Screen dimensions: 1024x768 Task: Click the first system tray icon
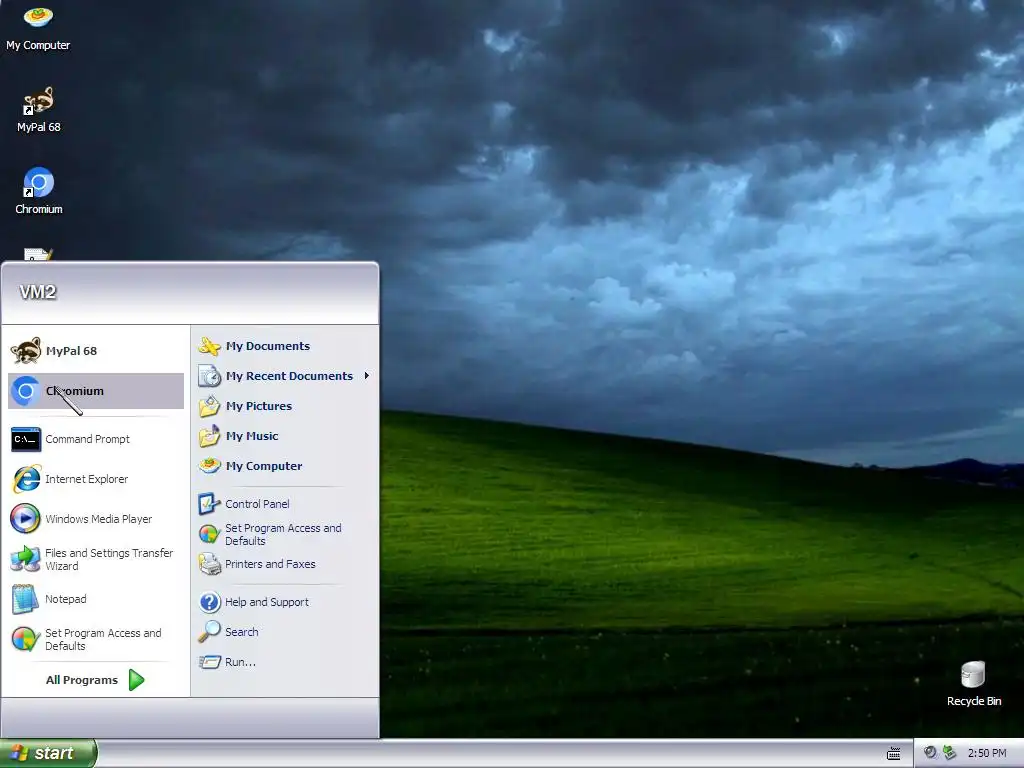930,752
